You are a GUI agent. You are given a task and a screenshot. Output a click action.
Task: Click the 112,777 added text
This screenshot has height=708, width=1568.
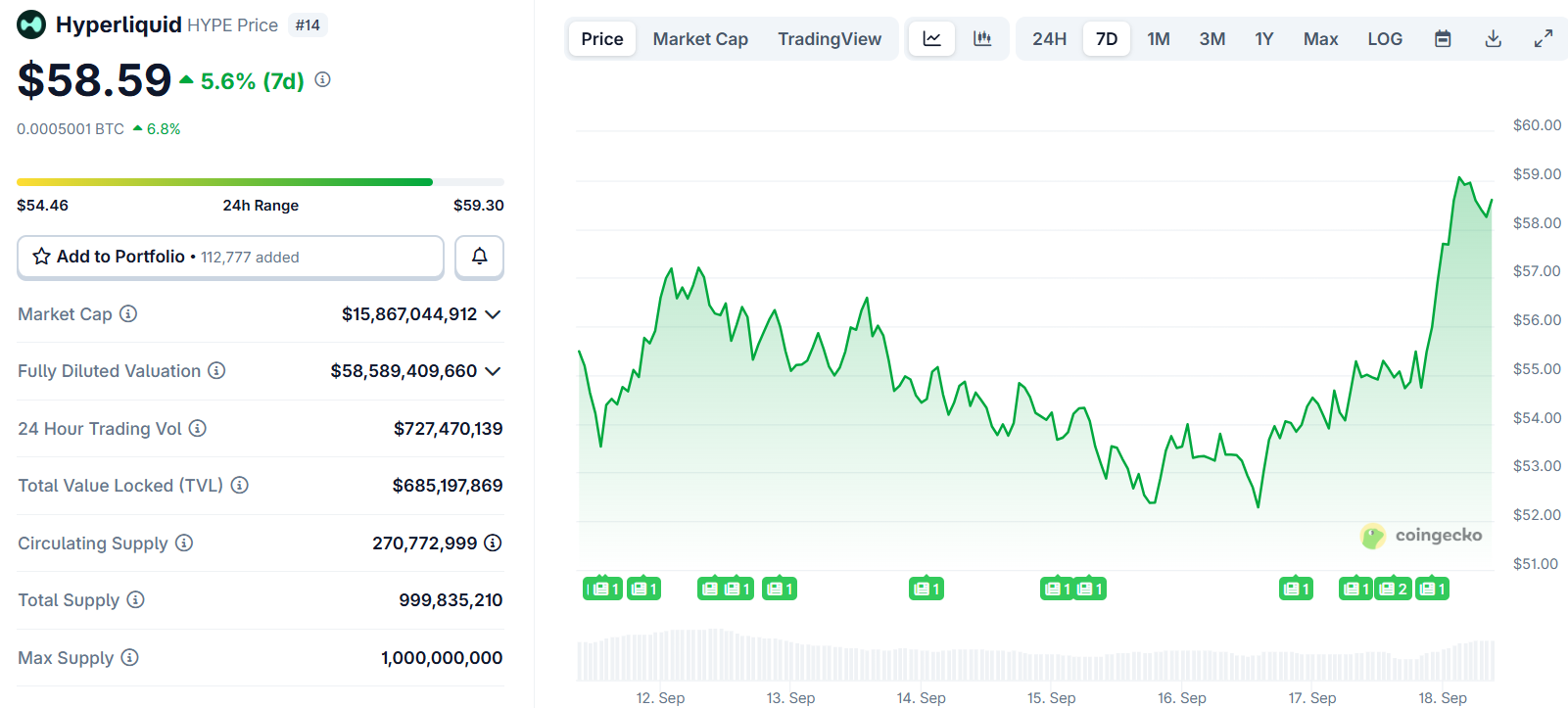250,258
